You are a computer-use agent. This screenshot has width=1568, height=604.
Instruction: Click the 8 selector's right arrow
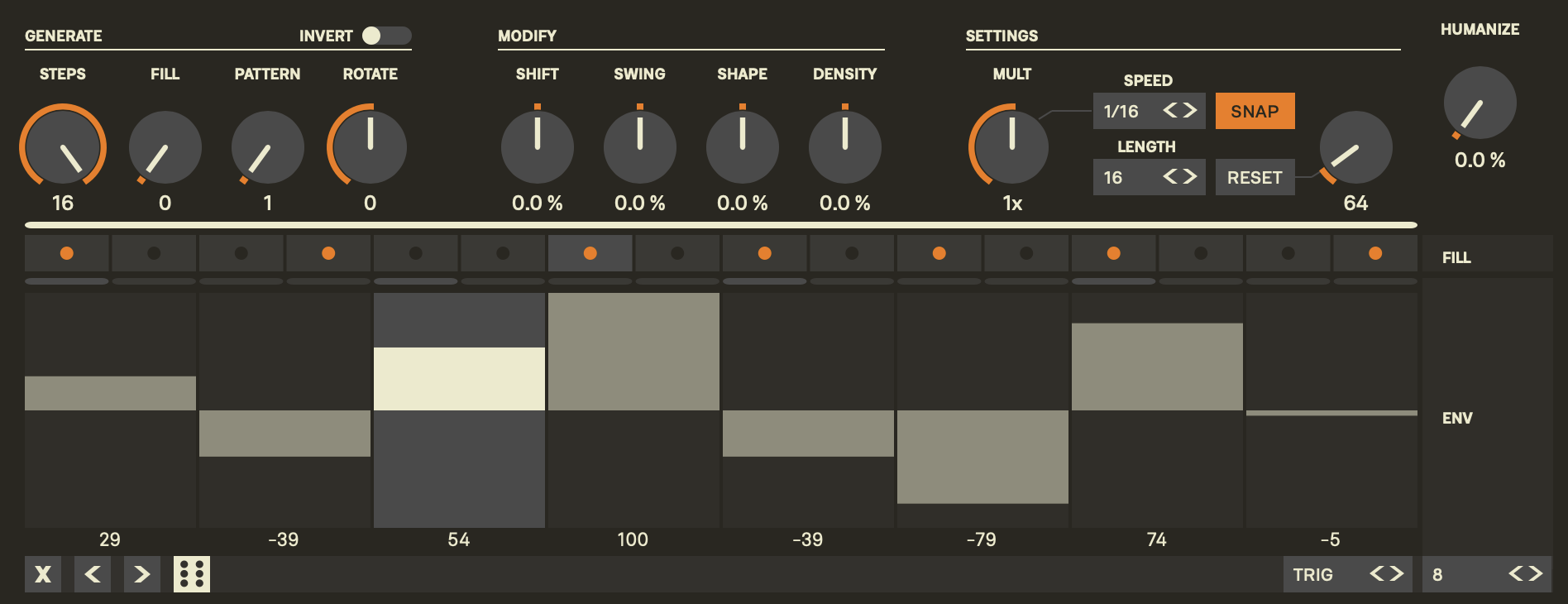[x=1536, y=573]
